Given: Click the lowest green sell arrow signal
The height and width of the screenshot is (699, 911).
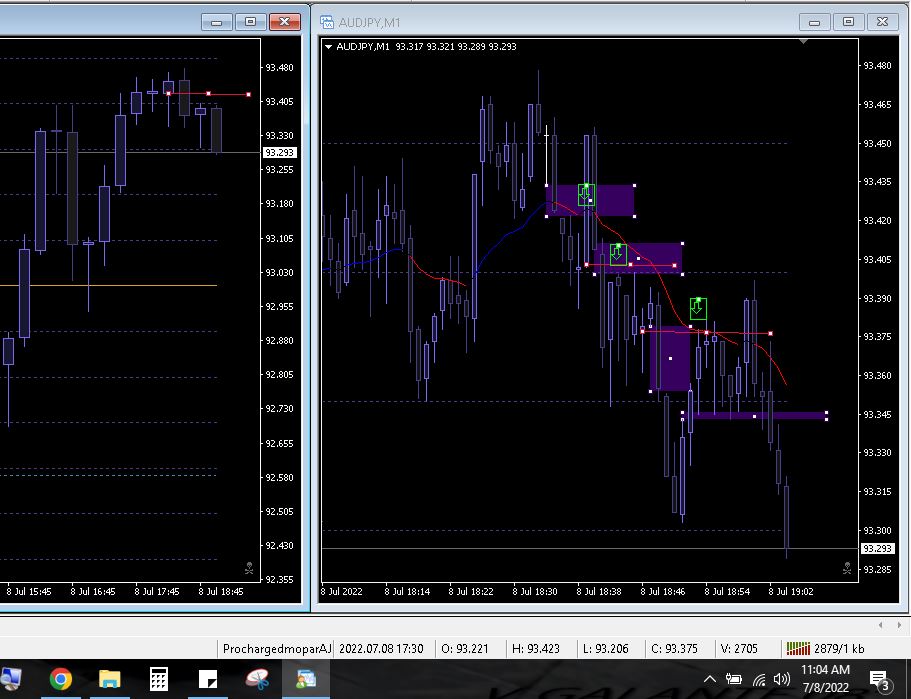Looking at the screenshot, I should [x=698, y=309].
